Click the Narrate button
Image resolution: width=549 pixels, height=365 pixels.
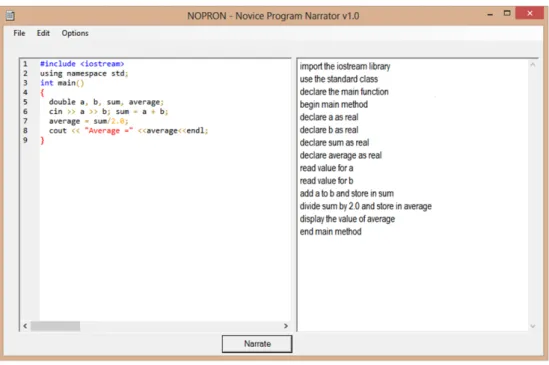(x=257, y=344)
